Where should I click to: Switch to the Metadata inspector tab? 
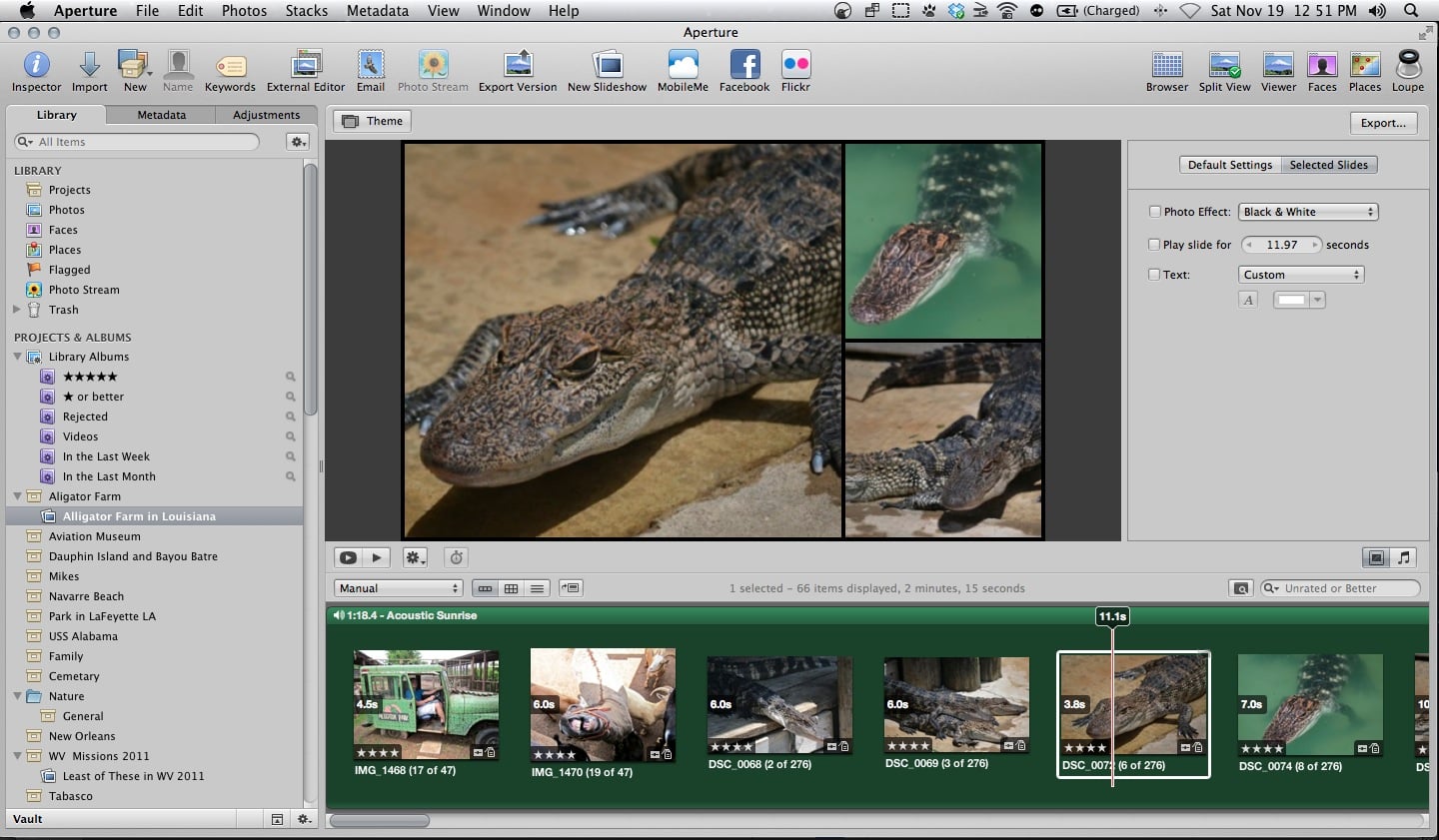click(162, 115)
